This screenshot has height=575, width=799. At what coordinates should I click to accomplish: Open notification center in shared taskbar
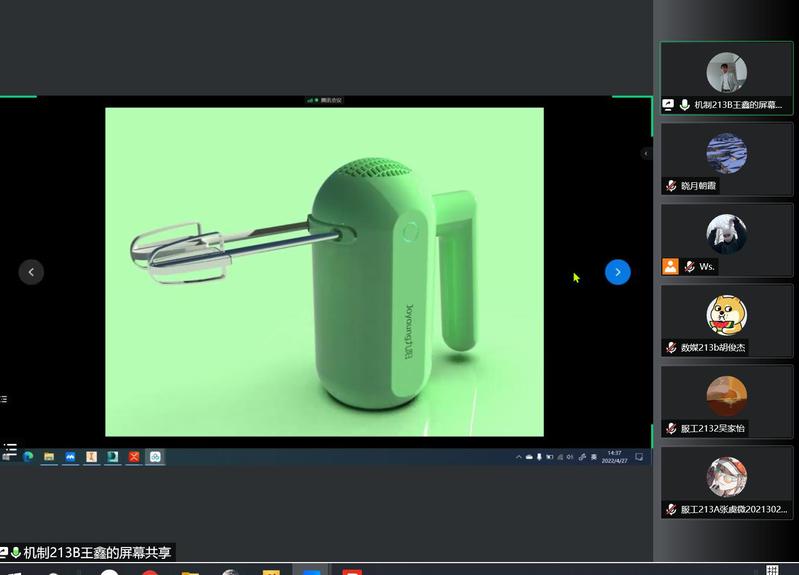point(639,457)
